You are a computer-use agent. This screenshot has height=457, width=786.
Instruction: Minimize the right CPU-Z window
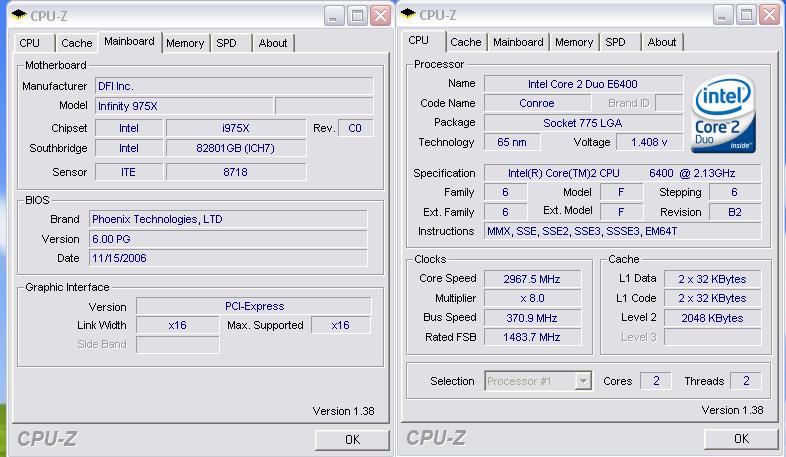coord(722,15)
